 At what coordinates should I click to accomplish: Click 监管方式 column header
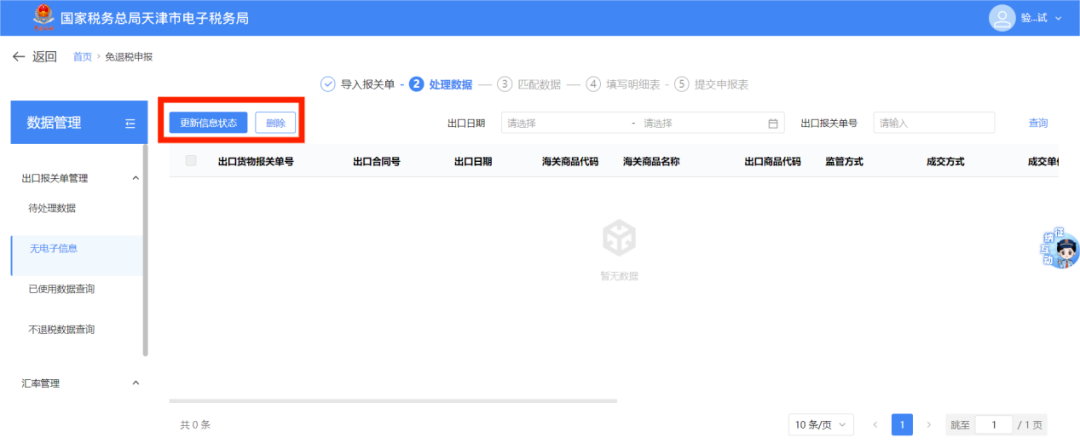(x=844, y=162)
